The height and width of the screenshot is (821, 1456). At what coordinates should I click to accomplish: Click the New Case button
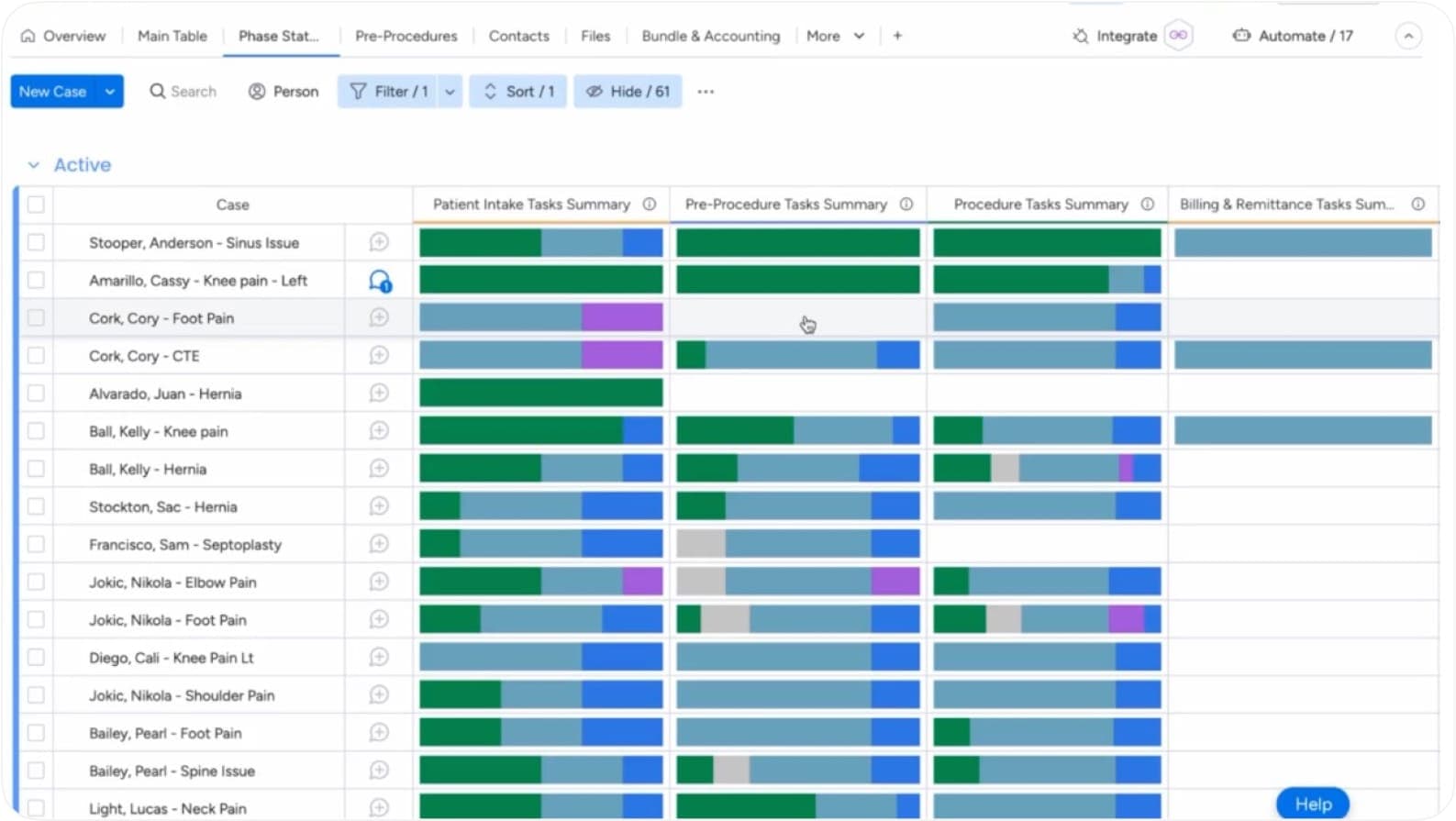[53, 92]
